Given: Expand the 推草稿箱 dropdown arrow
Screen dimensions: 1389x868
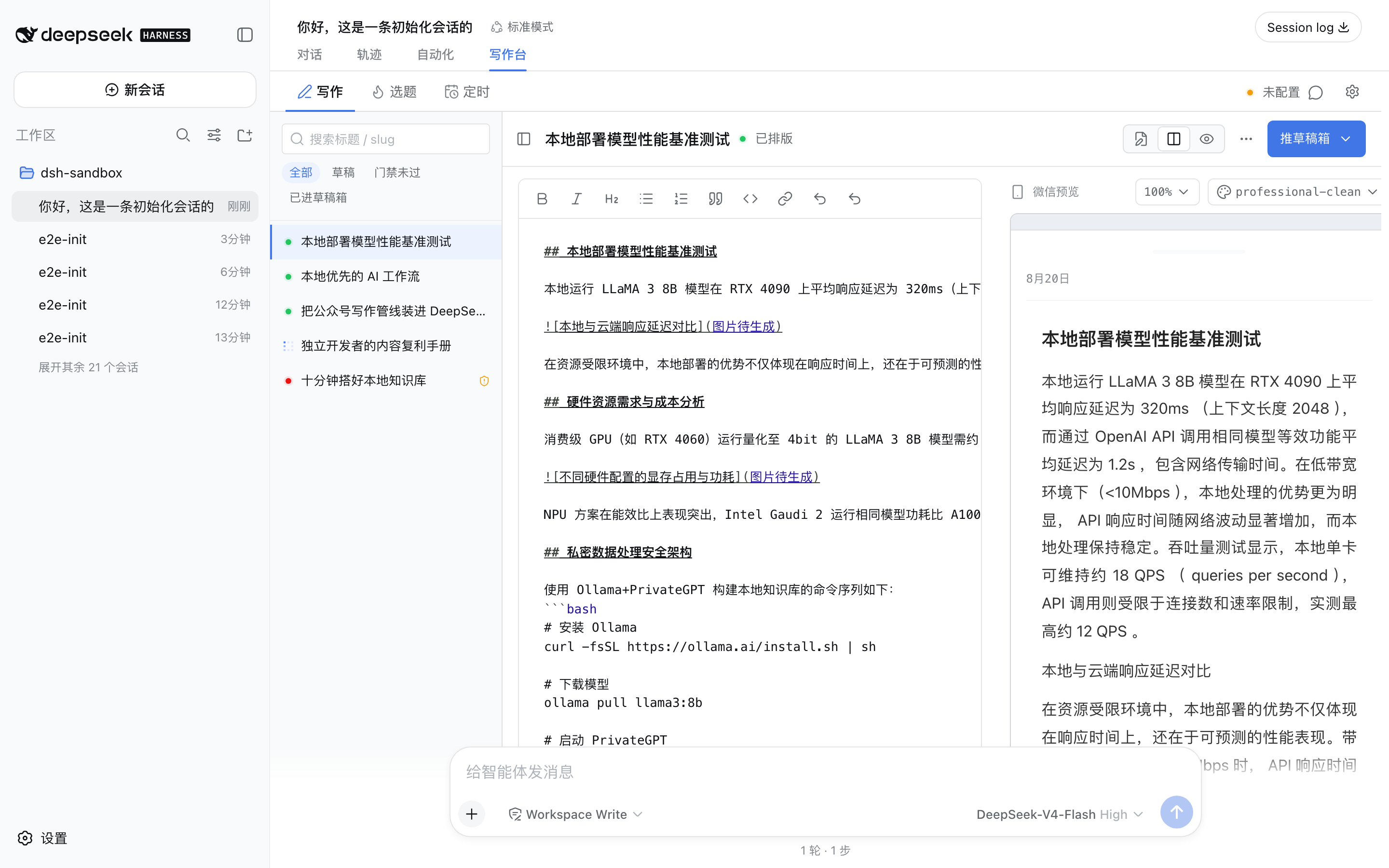Looking at the screenshot, I should click(x=1346, y=139).
